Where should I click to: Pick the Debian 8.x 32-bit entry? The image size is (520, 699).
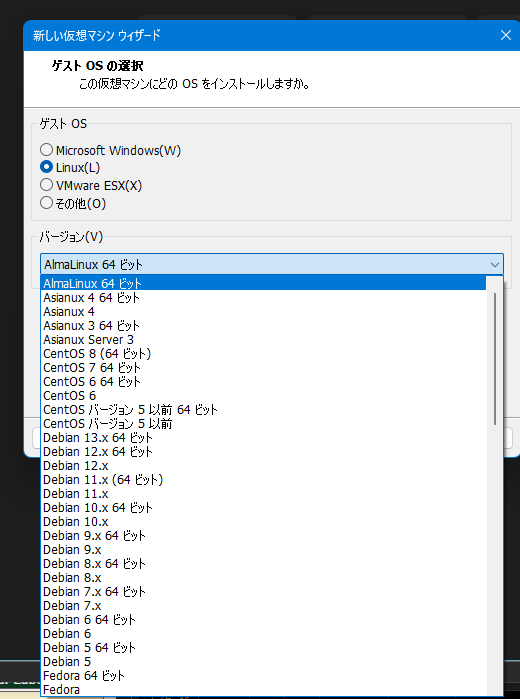(x=263, y=578)
